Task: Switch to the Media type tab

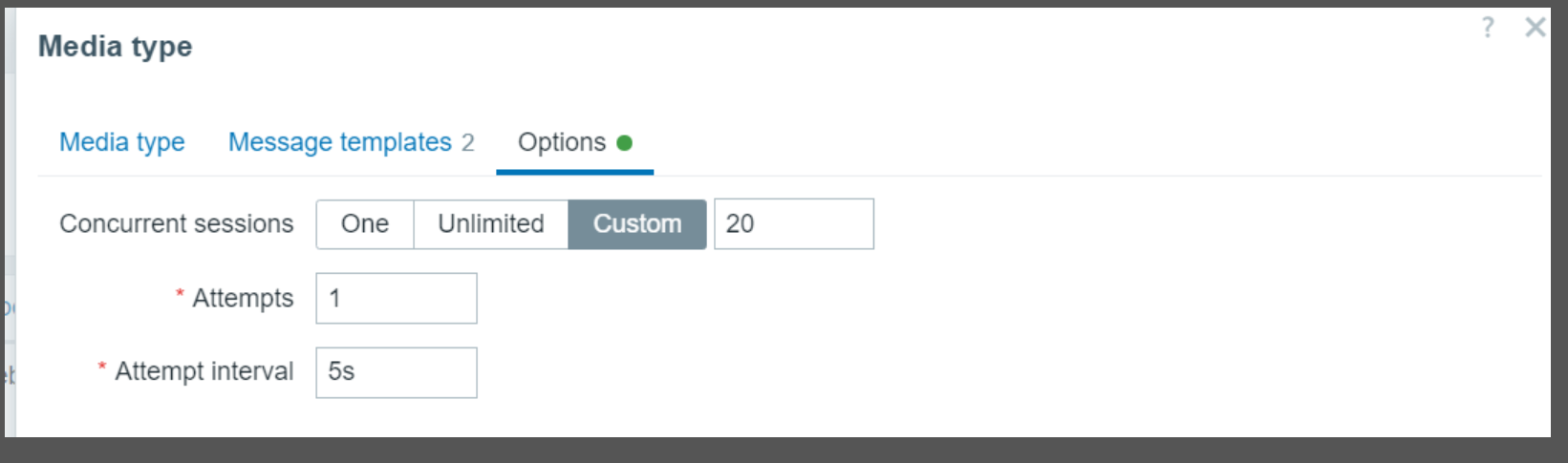Action: click(x=122, y=142)
